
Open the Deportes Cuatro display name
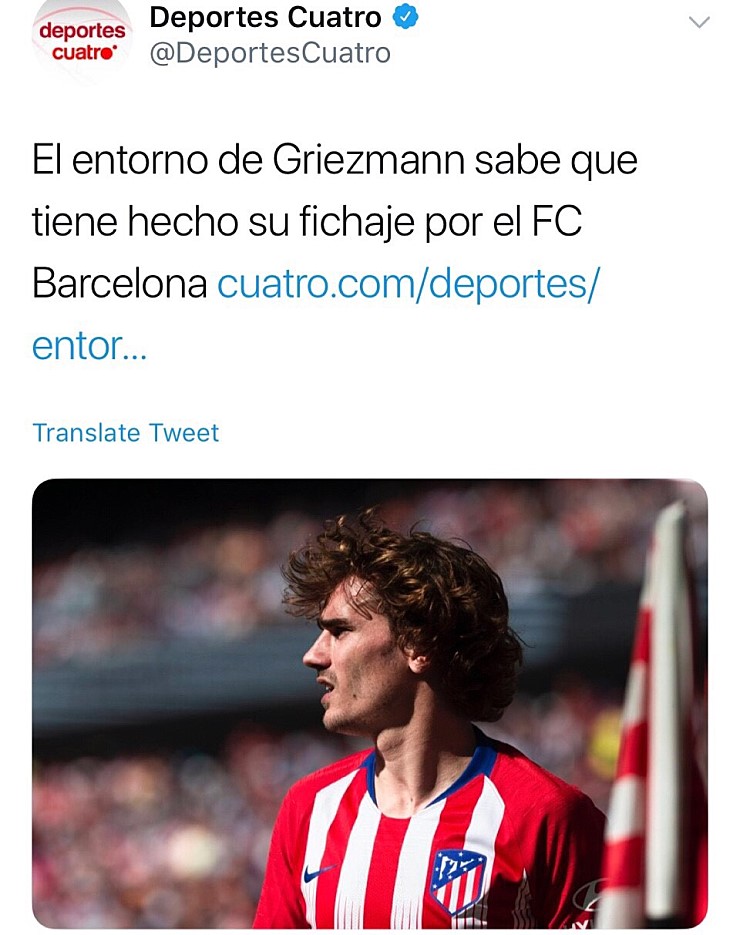(265, 17)
